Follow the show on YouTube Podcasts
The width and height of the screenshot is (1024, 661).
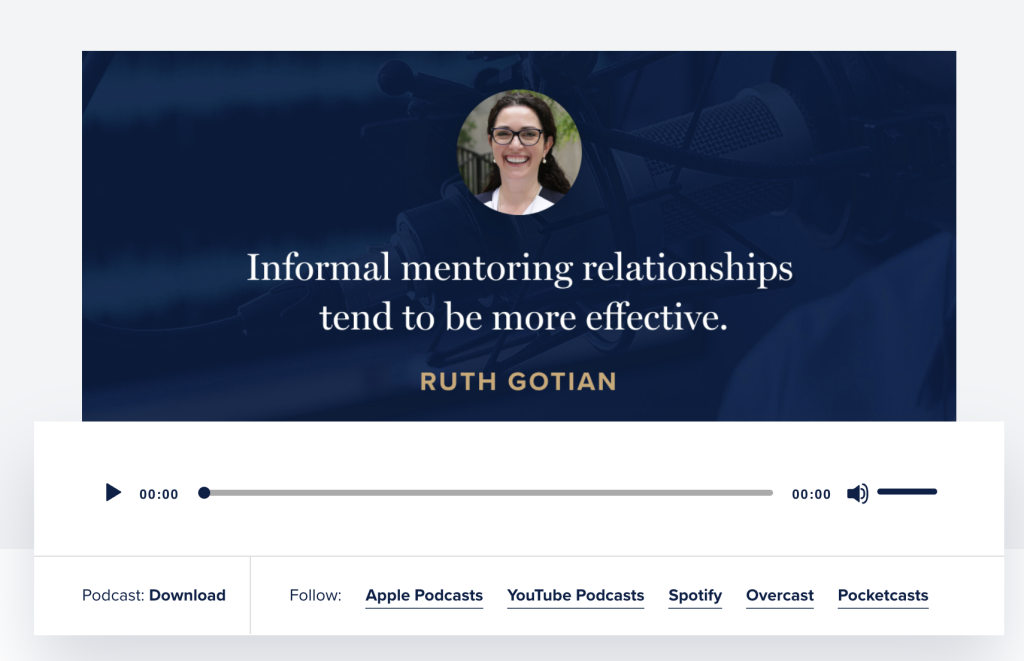[x=575, y=595]
